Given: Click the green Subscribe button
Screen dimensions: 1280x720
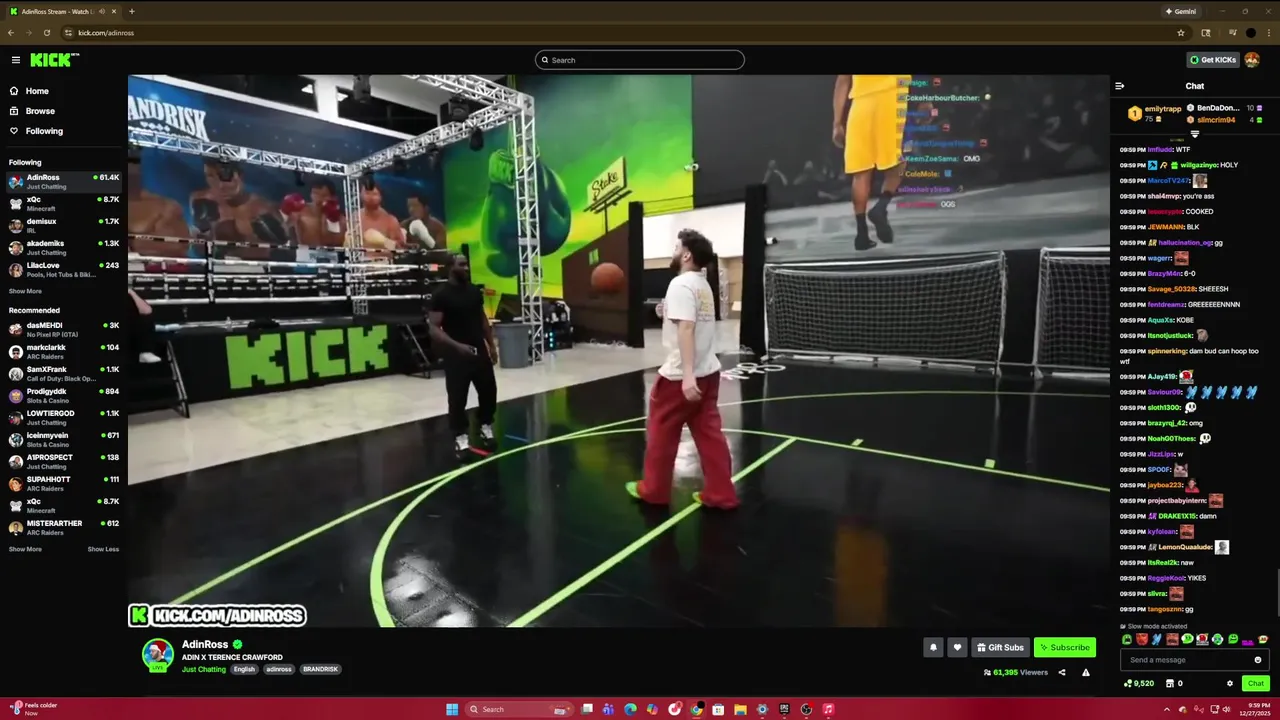Looking at the screenshot, I should pos(1065,647).
